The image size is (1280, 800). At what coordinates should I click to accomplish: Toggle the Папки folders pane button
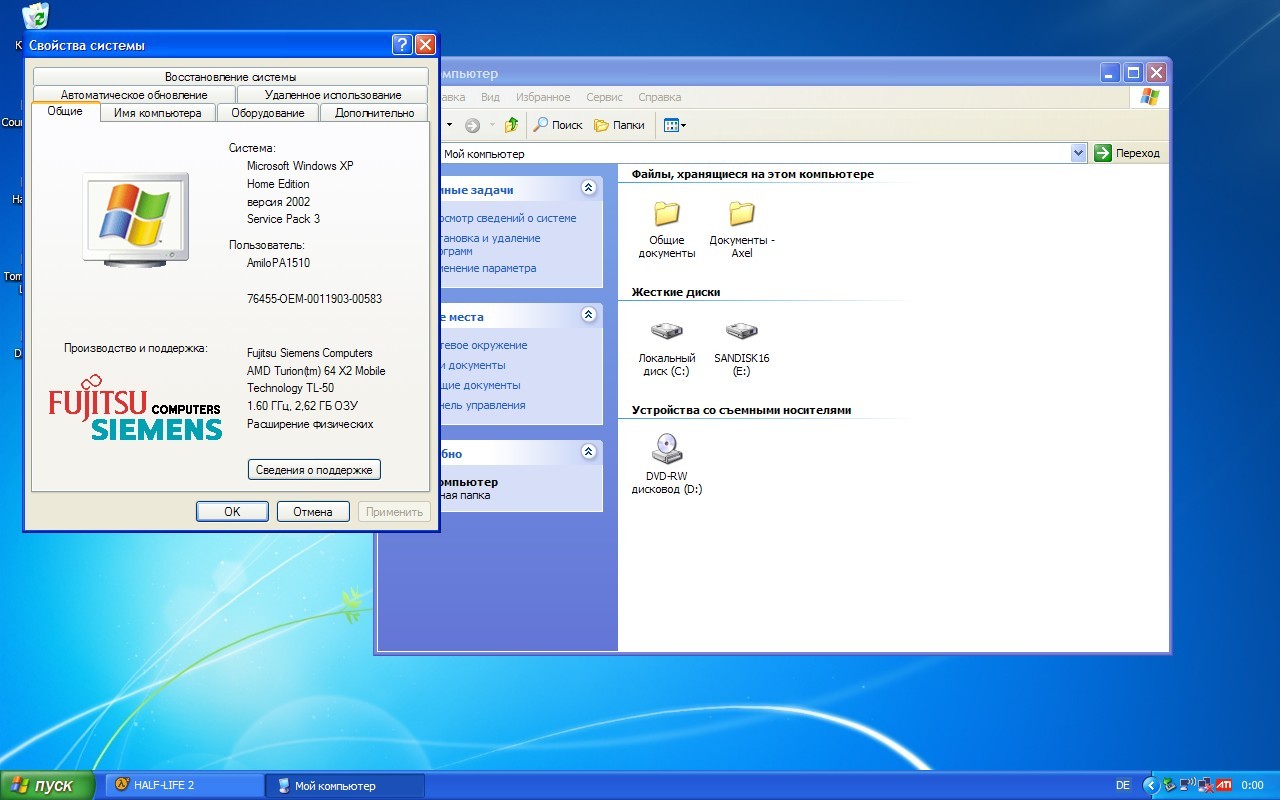pos(619,125)
